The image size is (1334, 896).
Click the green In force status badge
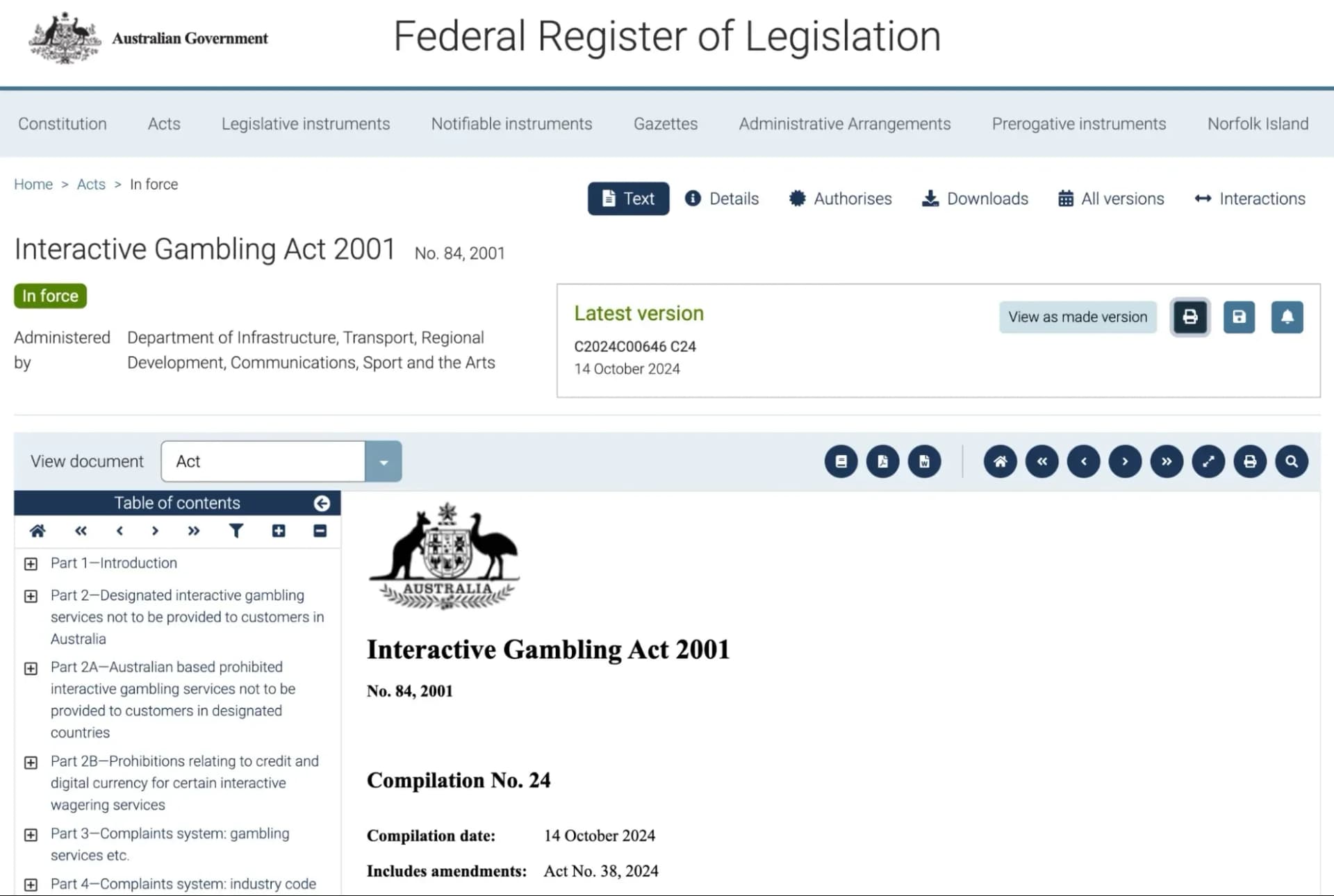pyautogui.click(x=50, y=296)
